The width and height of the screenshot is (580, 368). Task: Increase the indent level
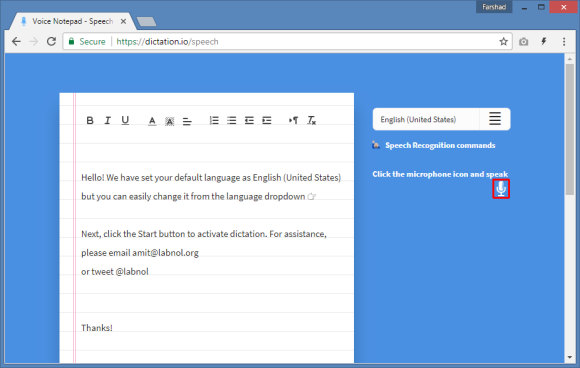click(267, 120)
